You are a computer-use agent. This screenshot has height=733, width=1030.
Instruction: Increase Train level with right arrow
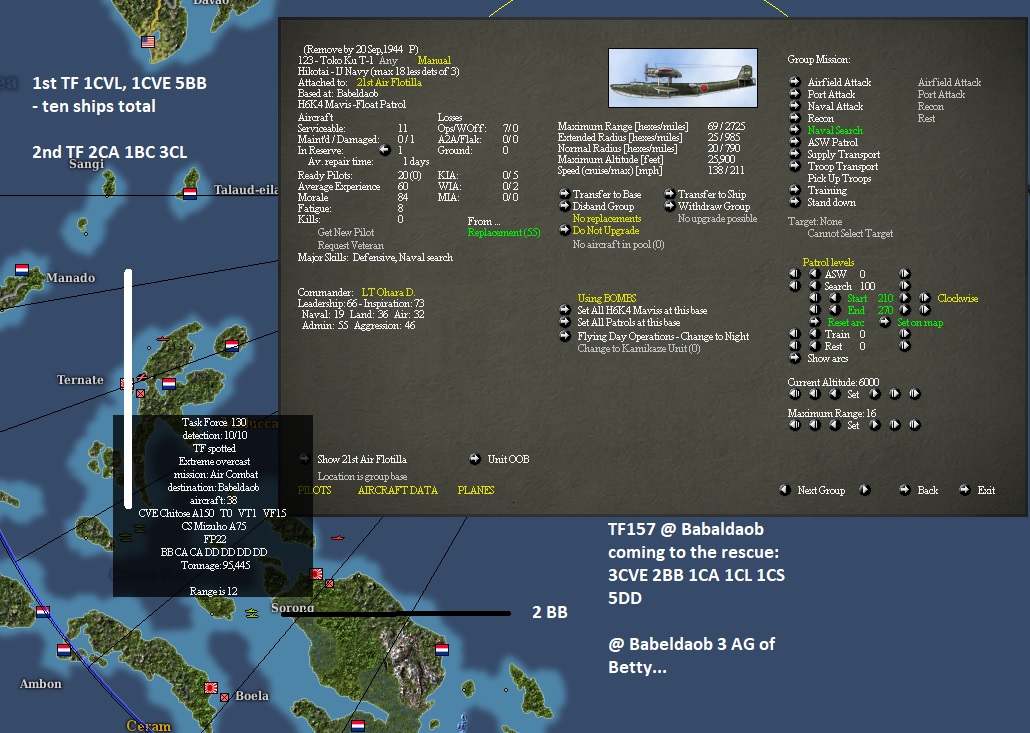pos(905,334)
